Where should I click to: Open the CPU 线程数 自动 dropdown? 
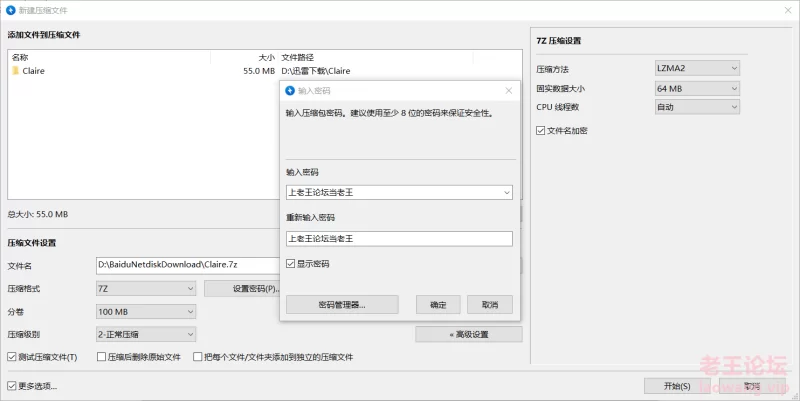[697, 107]
